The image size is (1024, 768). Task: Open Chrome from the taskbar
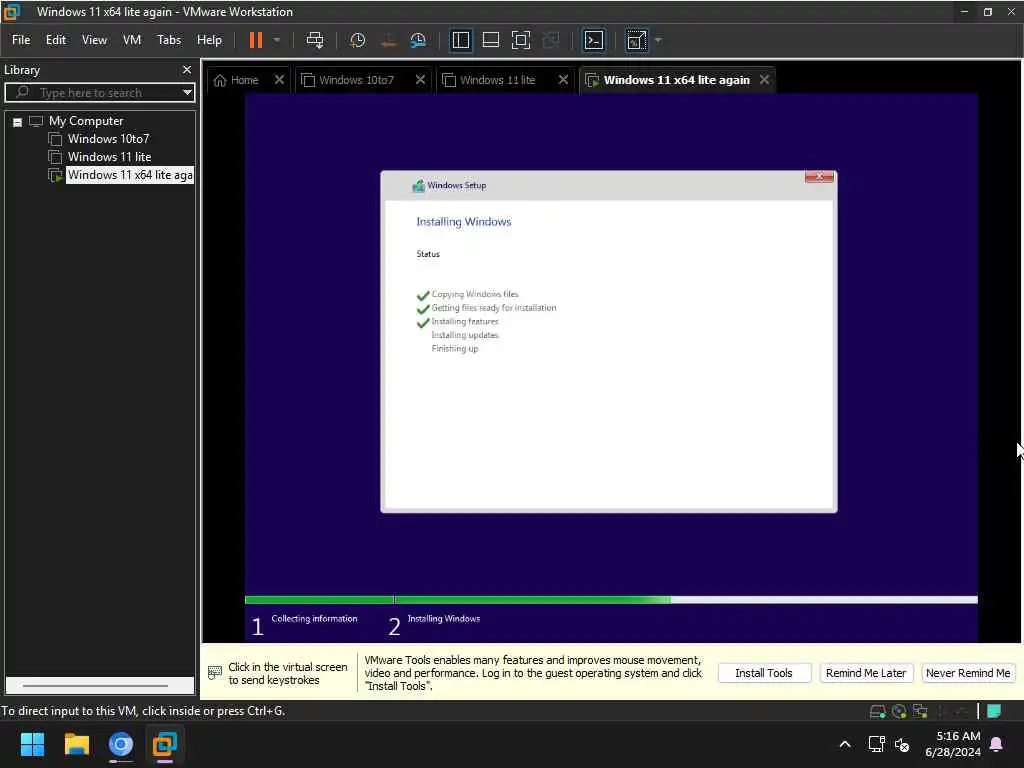(121, 744)
